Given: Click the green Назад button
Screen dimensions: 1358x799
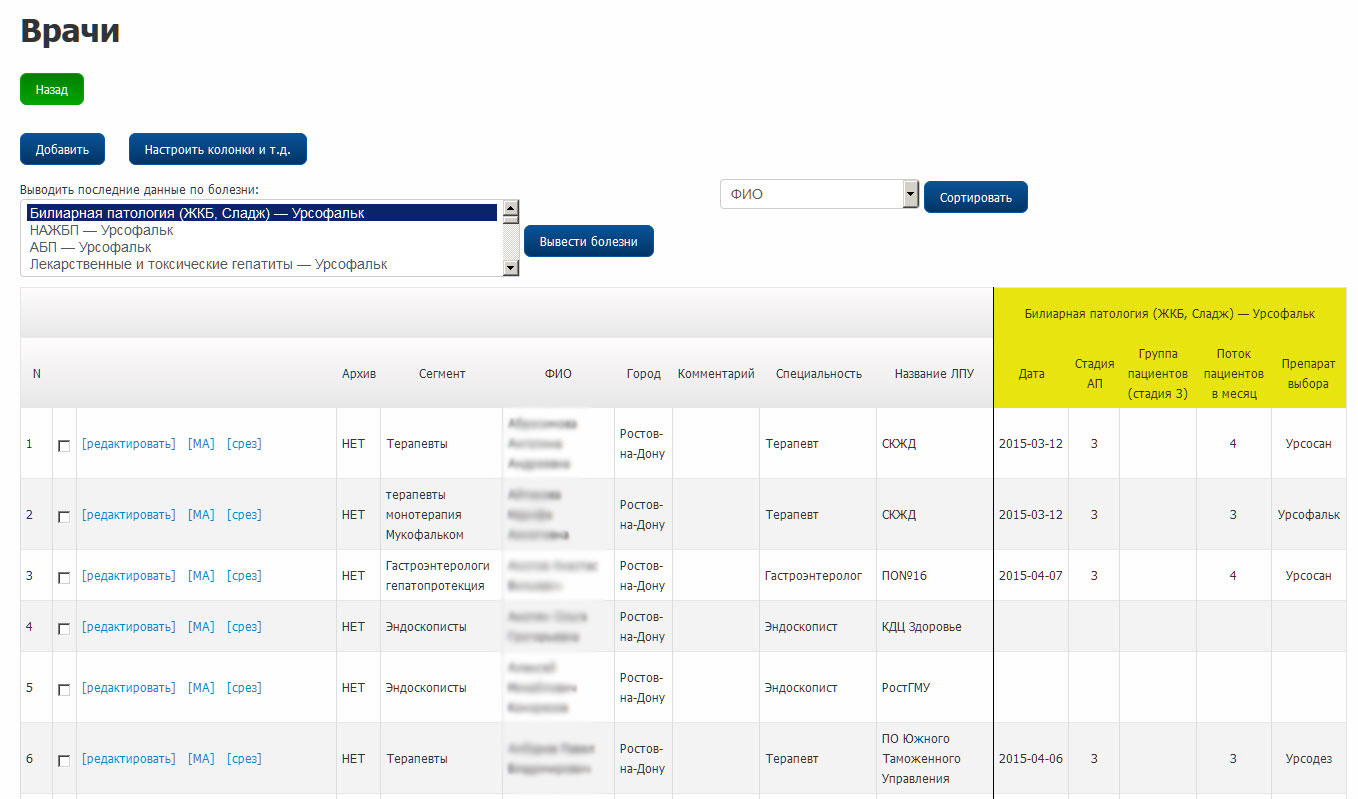Looking at the screenshot, I should click(51, 89).
